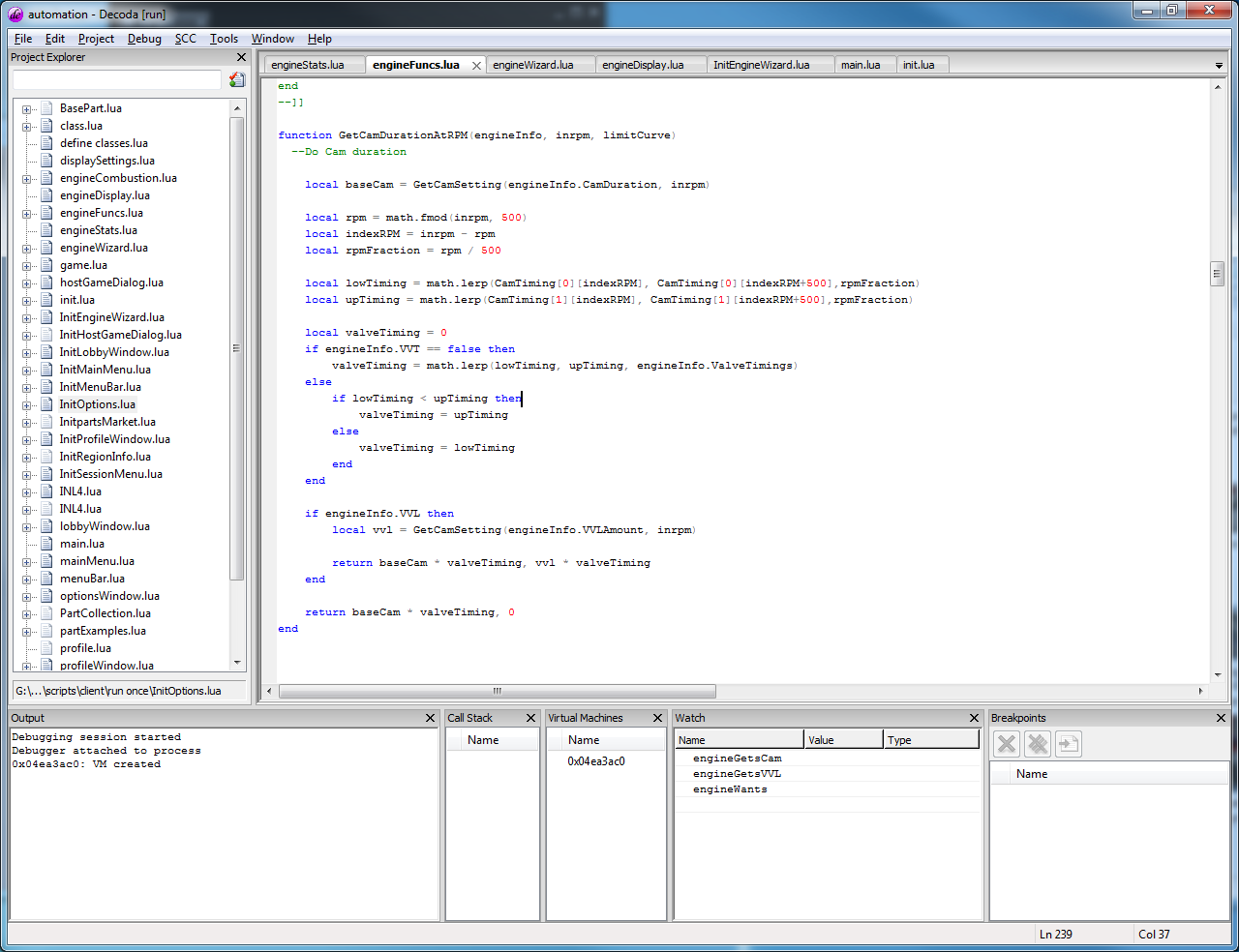Select the engineWants watch entry
This screenshot has width=1239, height=952.
tap(730, 789)
